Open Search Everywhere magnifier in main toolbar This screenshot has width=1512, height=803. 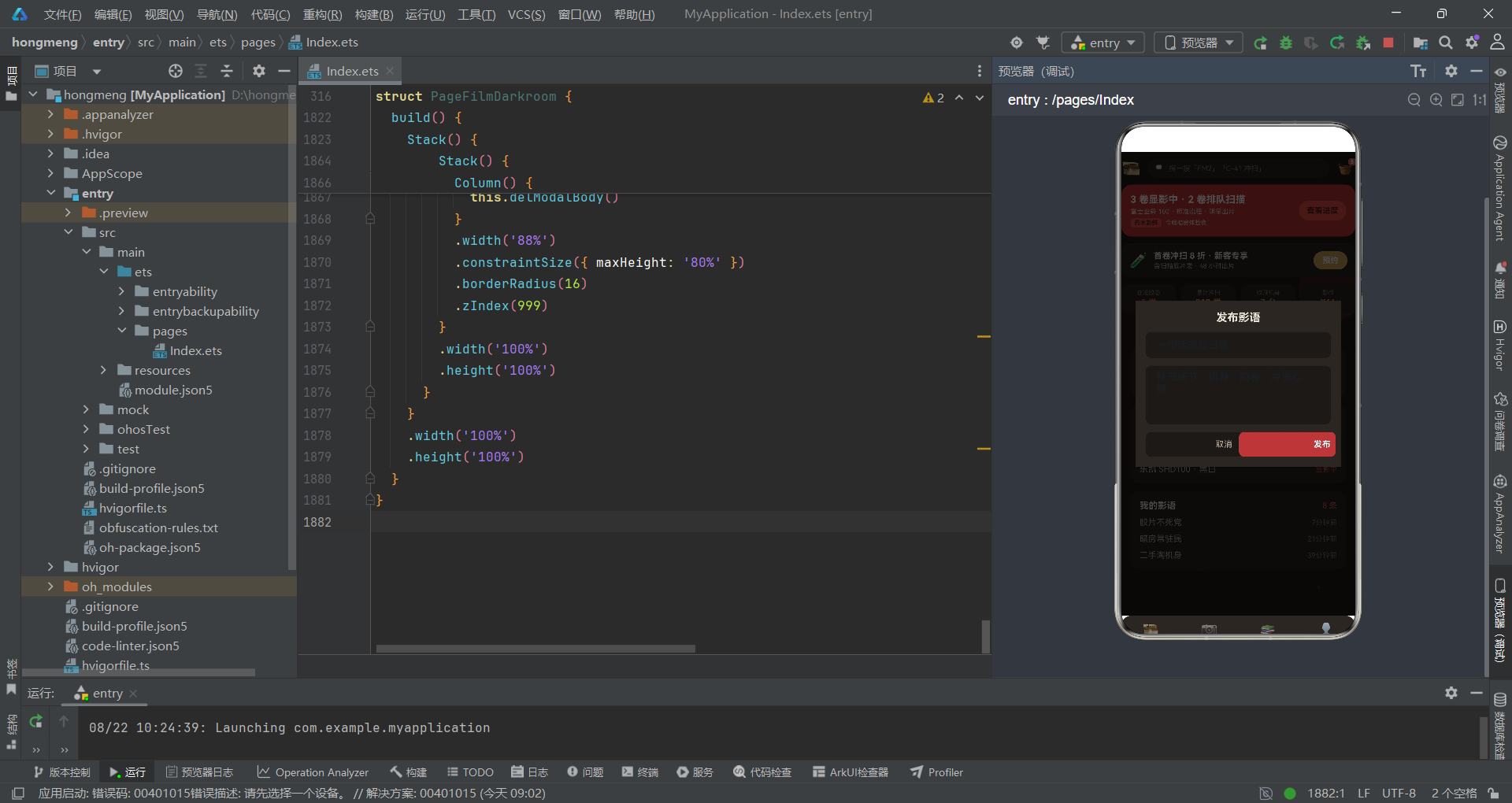(1446, 43)
